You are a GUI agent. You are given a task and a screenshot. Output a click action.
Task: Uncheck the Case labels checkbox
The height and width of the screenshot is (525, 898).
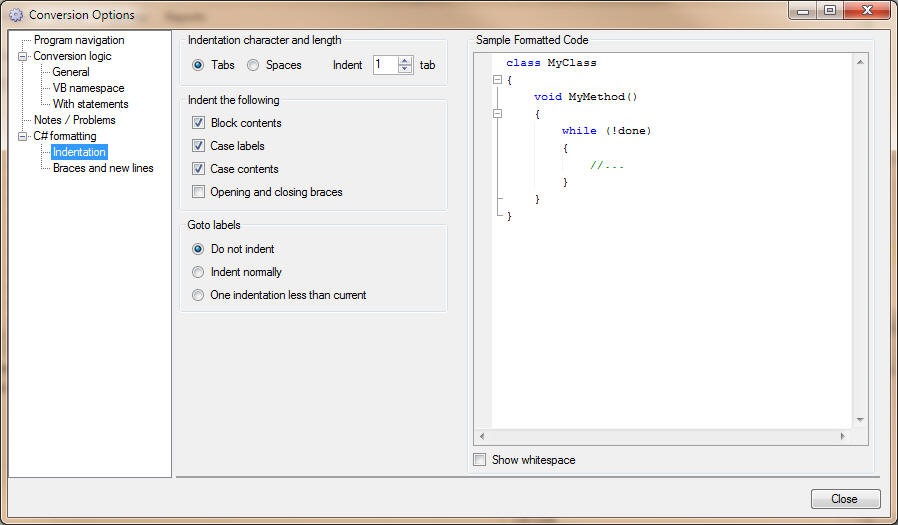(x=198, y=146)
